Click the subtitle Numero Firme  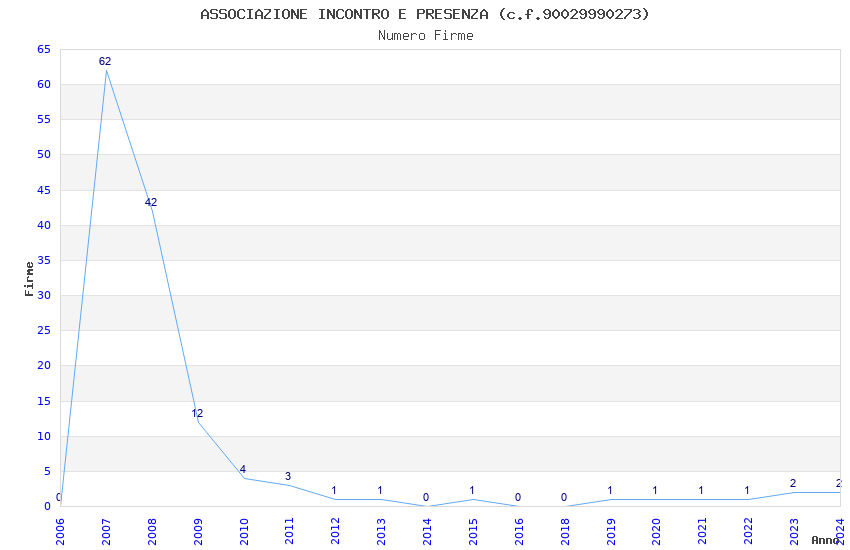click(x=426, y=36)
